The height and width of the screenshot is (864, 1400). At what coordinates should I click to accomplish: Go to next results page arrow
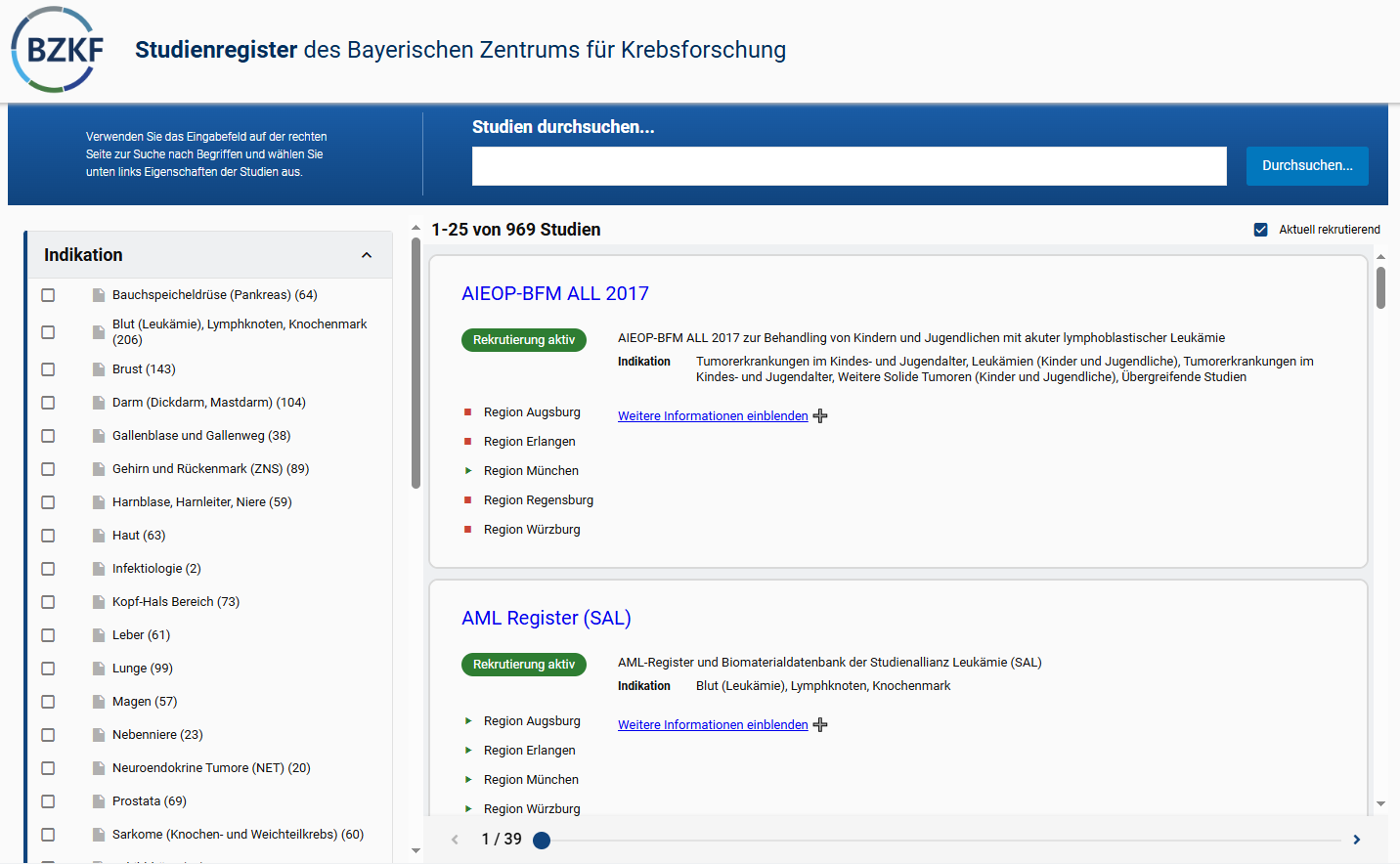1356,840
